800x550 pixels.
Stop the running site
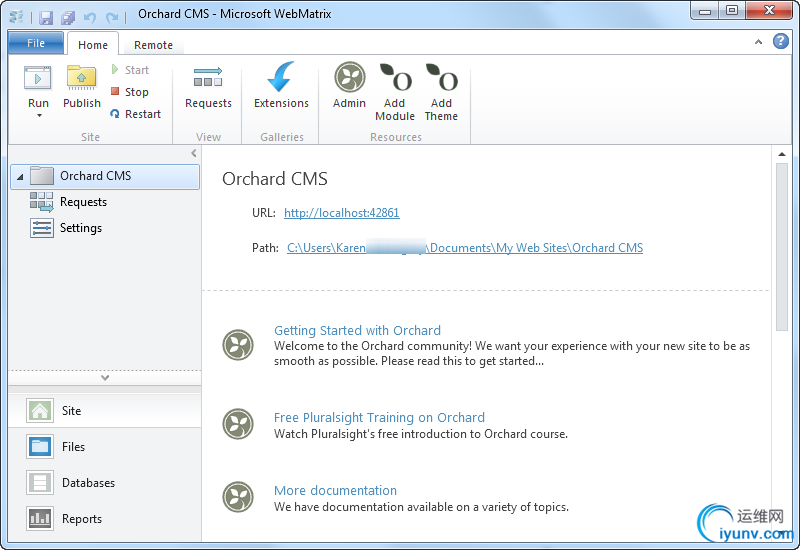[130, 92]
